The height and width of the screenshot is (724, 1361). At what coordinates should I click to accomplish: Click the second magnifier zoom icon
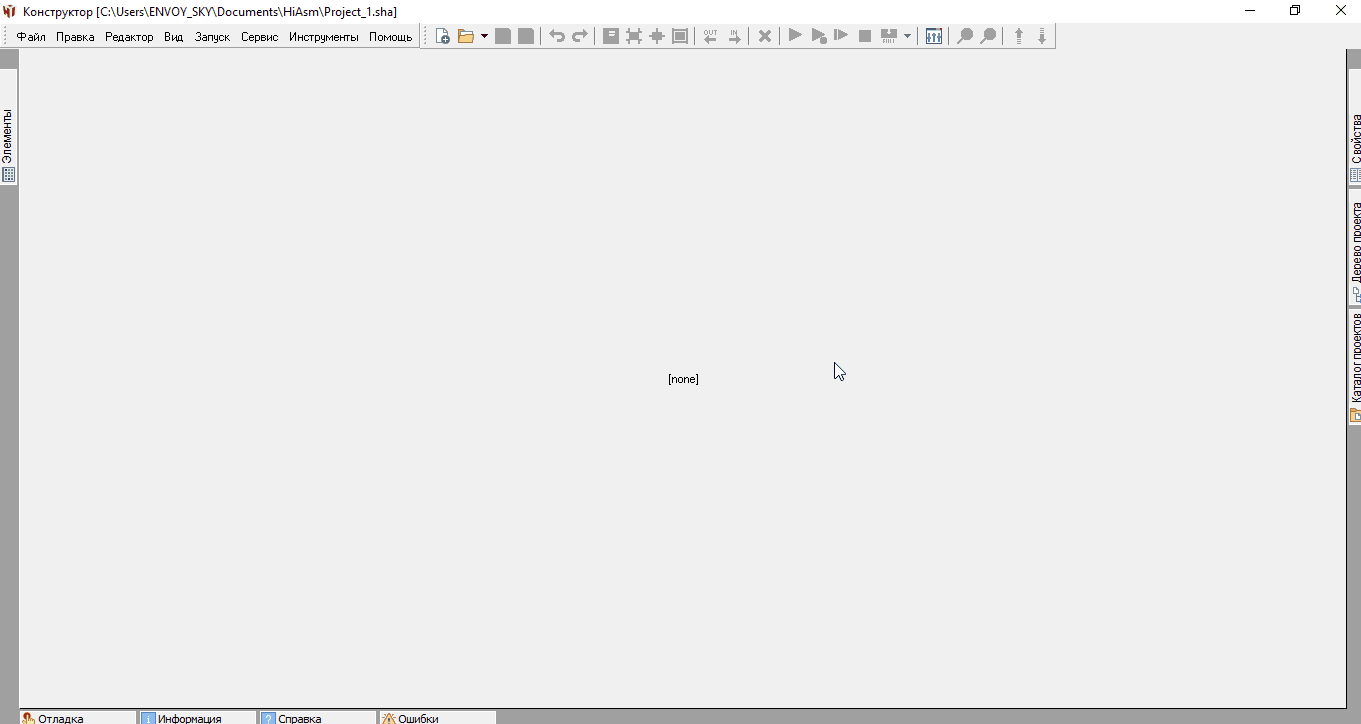(x=988, y=36)
